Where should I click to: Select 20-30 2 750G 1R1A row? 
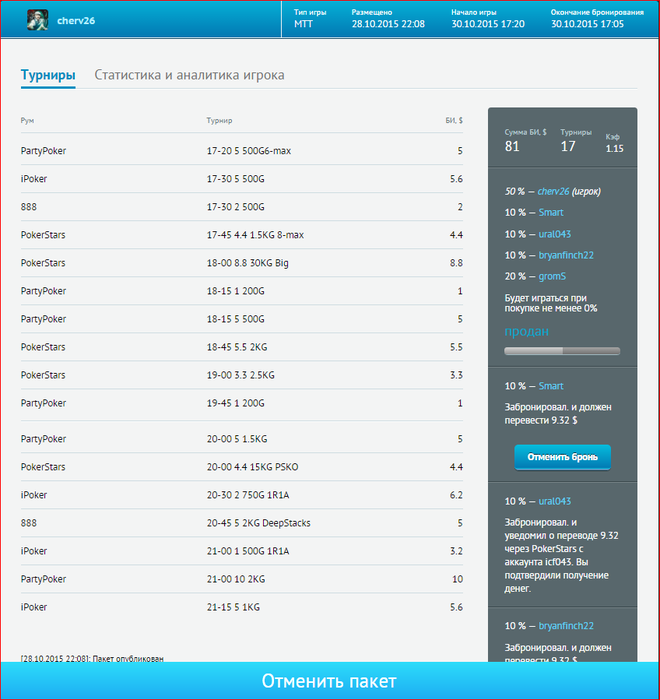pos(242,495)
